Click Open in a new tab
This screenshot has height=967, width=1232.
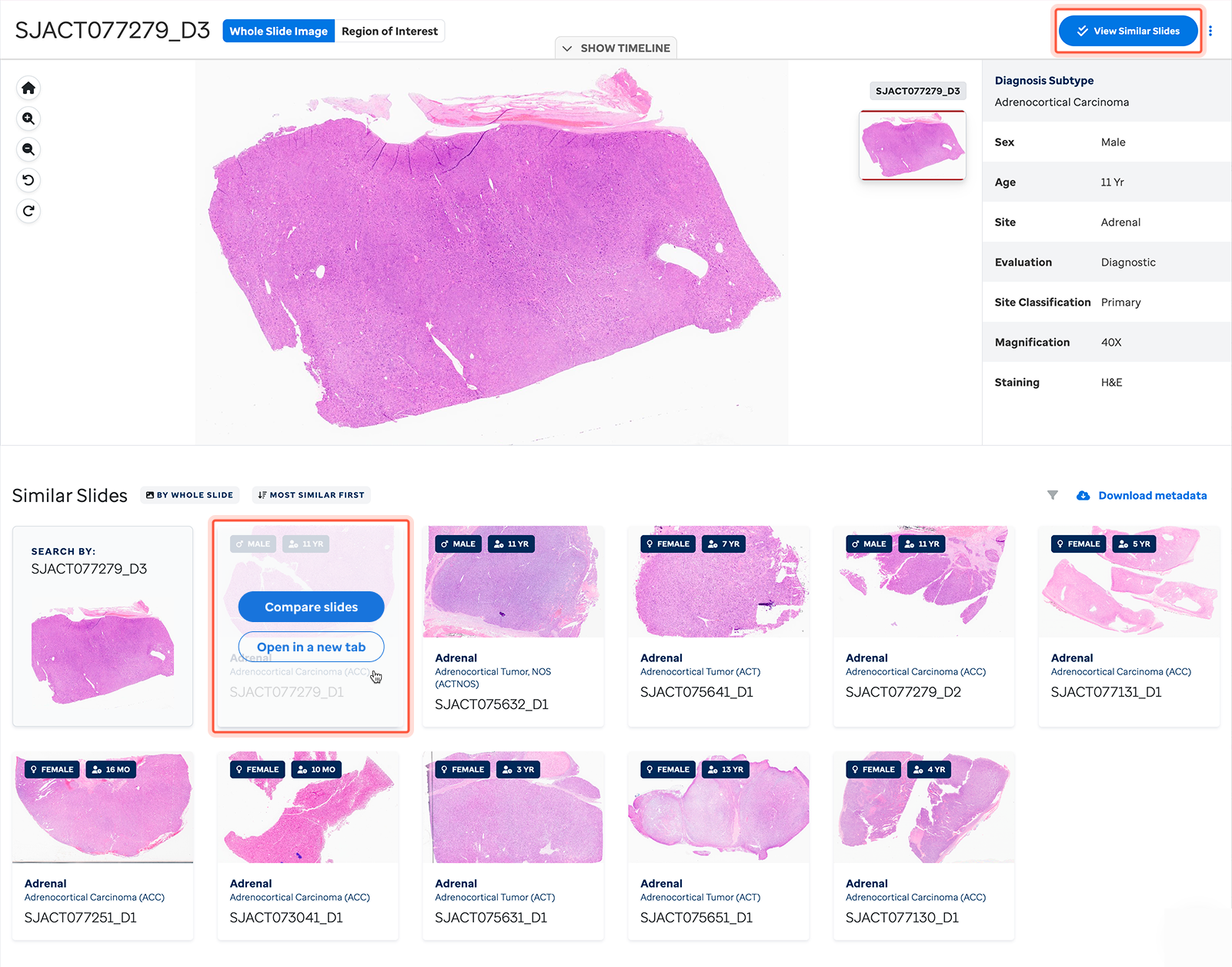tap(311, 647)
